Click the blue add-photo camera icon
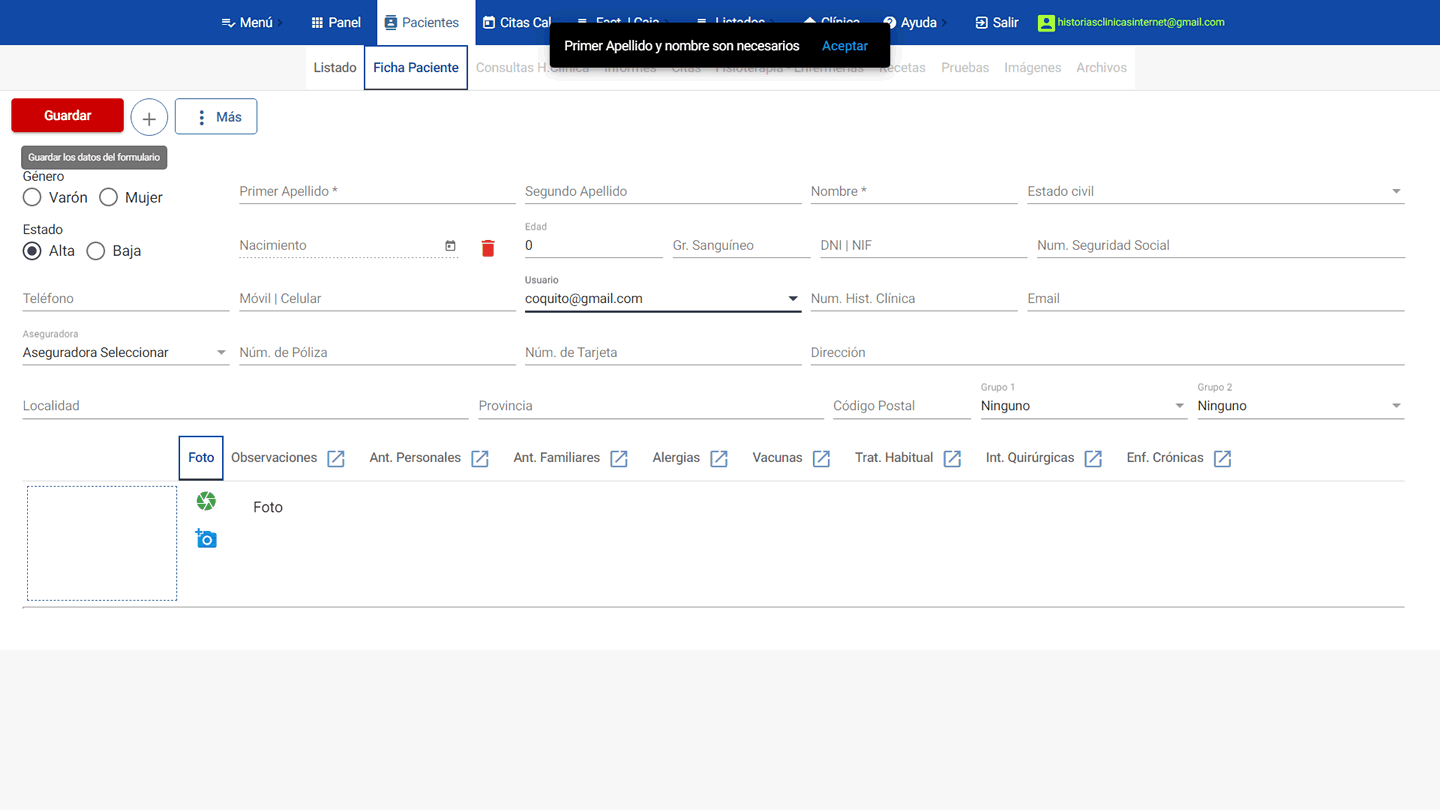Viewport: 1440px width, 810px height. point(206,539)
